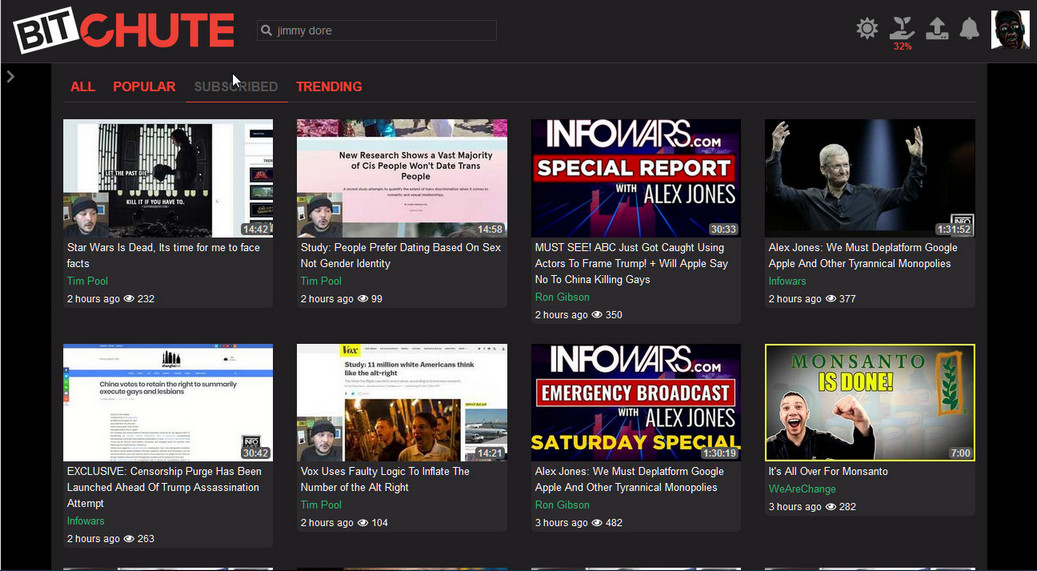Click the seedling funding icon showing 32%
The image size is (1037, 571).
click(902, 27)
